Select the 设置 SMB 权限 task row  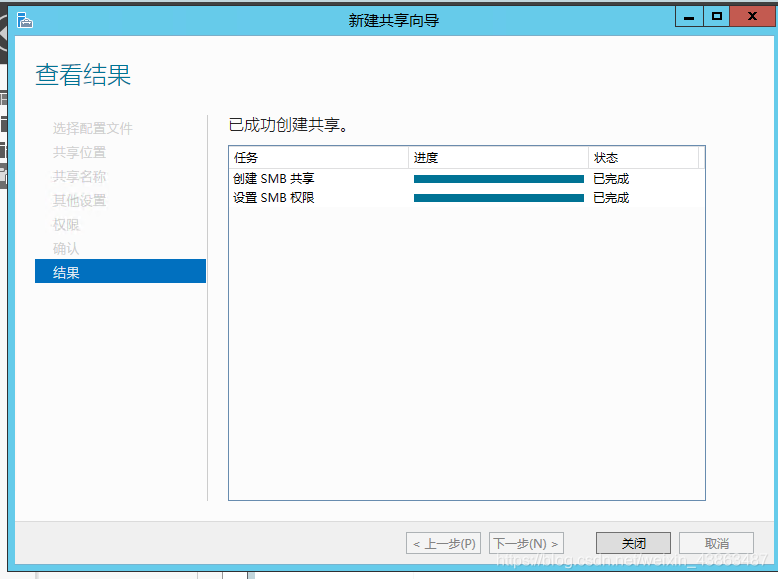coord(466,198)
